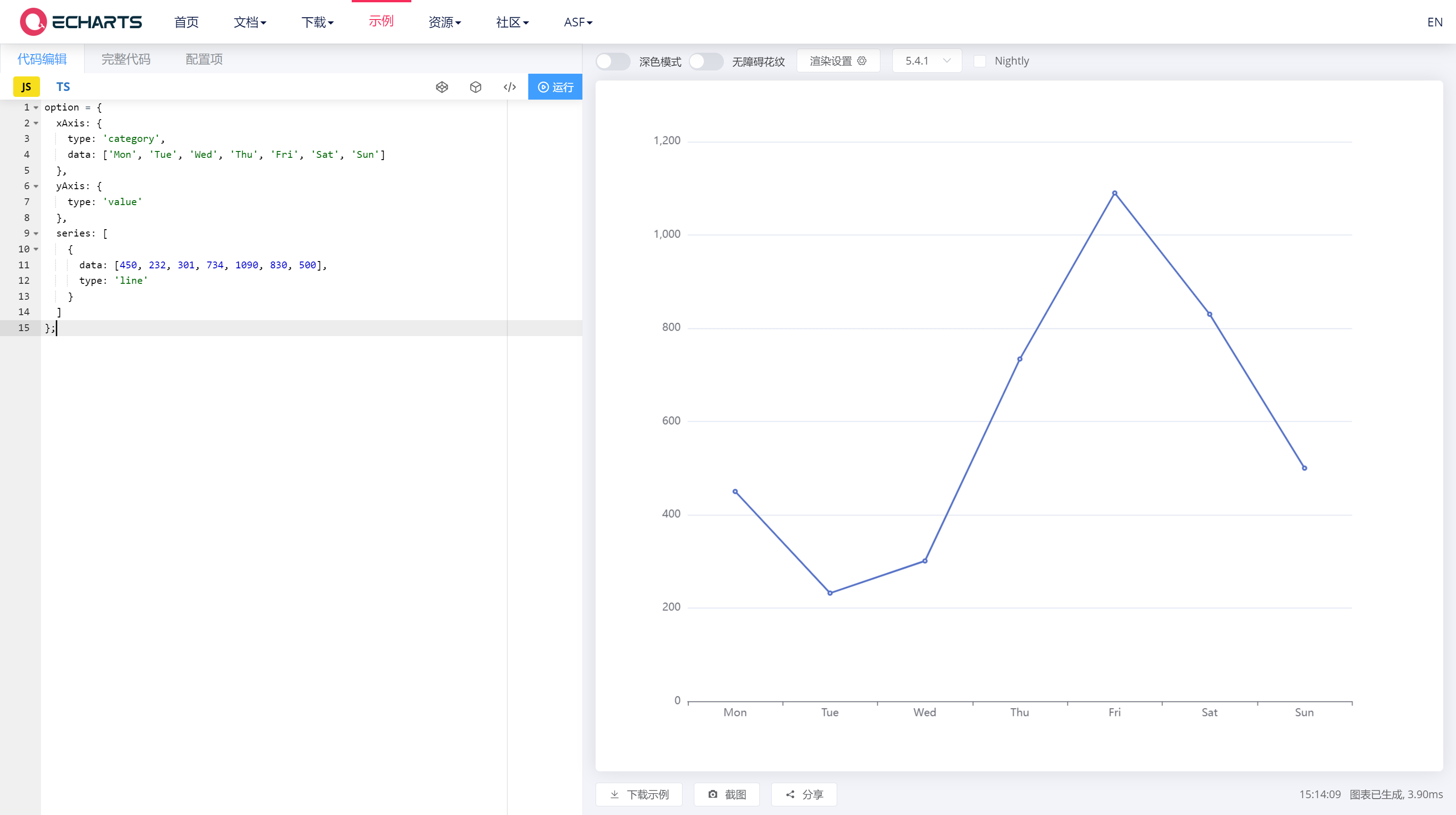Click the Fri data point on chart
Image resolution: width=1456 pixels, height=815 pixels.
click(1114, 193)
